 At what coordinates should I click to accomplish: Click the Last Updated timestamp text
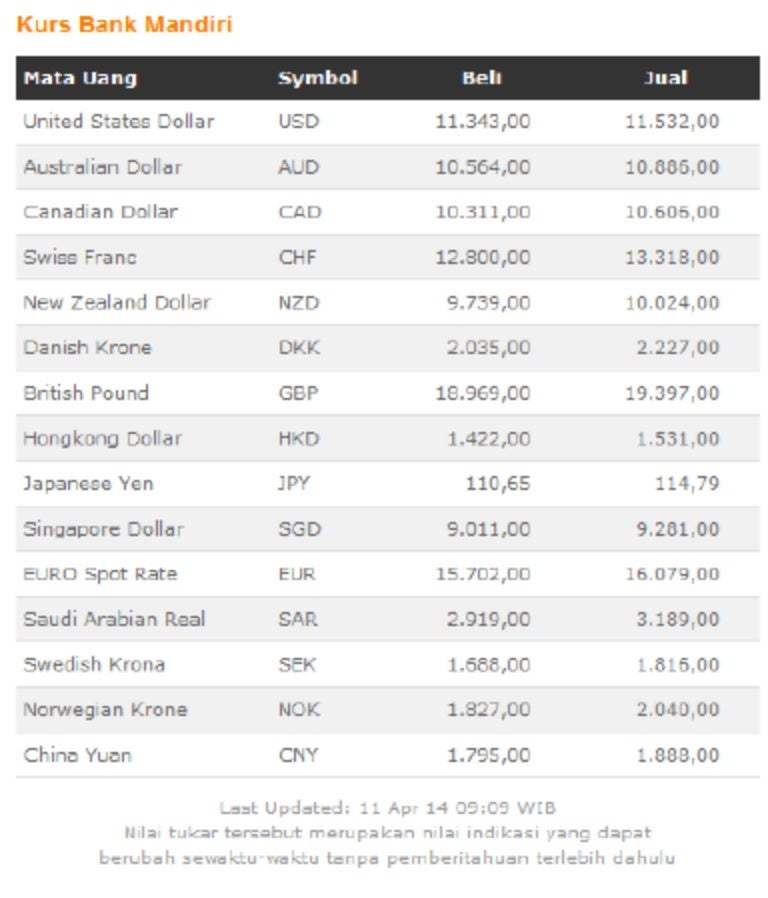point(387,808)
